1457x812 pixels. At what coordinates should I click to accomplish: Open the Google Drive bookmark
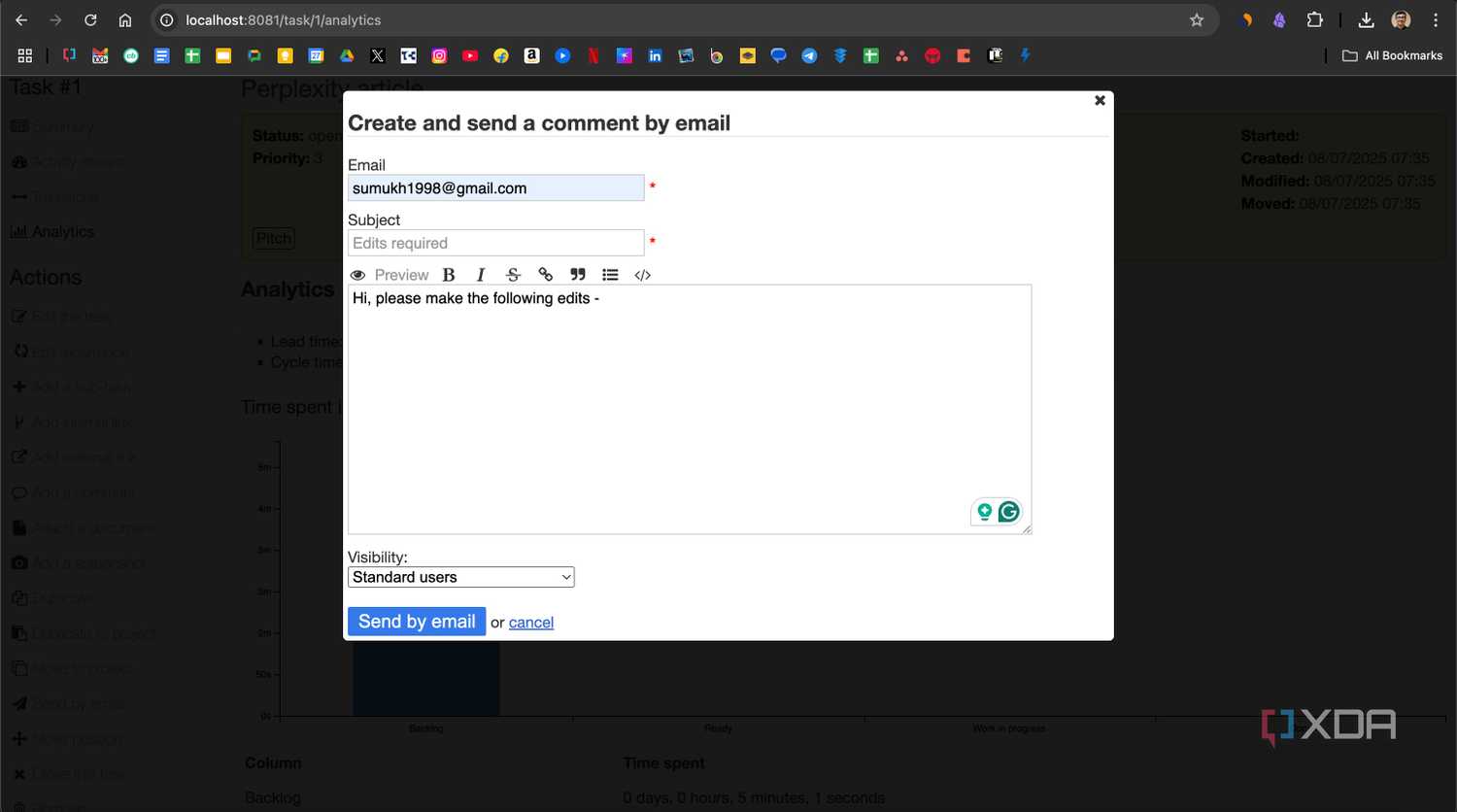tap(347, 55)
